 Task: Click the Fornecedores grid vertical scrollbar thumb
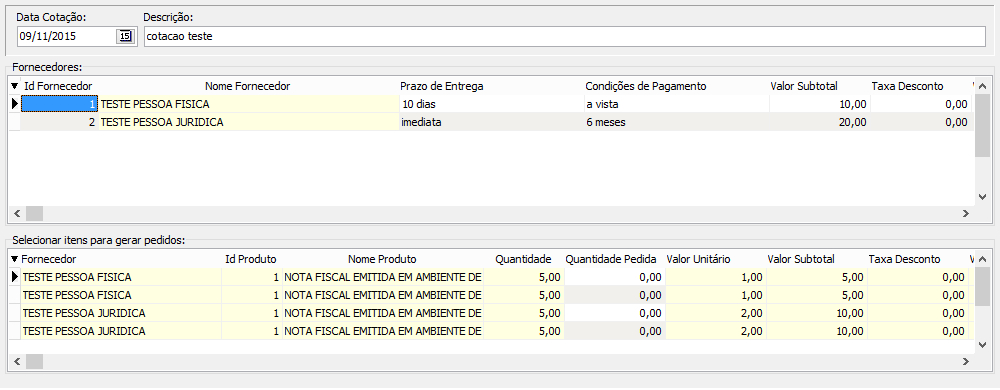coord(983,125)
